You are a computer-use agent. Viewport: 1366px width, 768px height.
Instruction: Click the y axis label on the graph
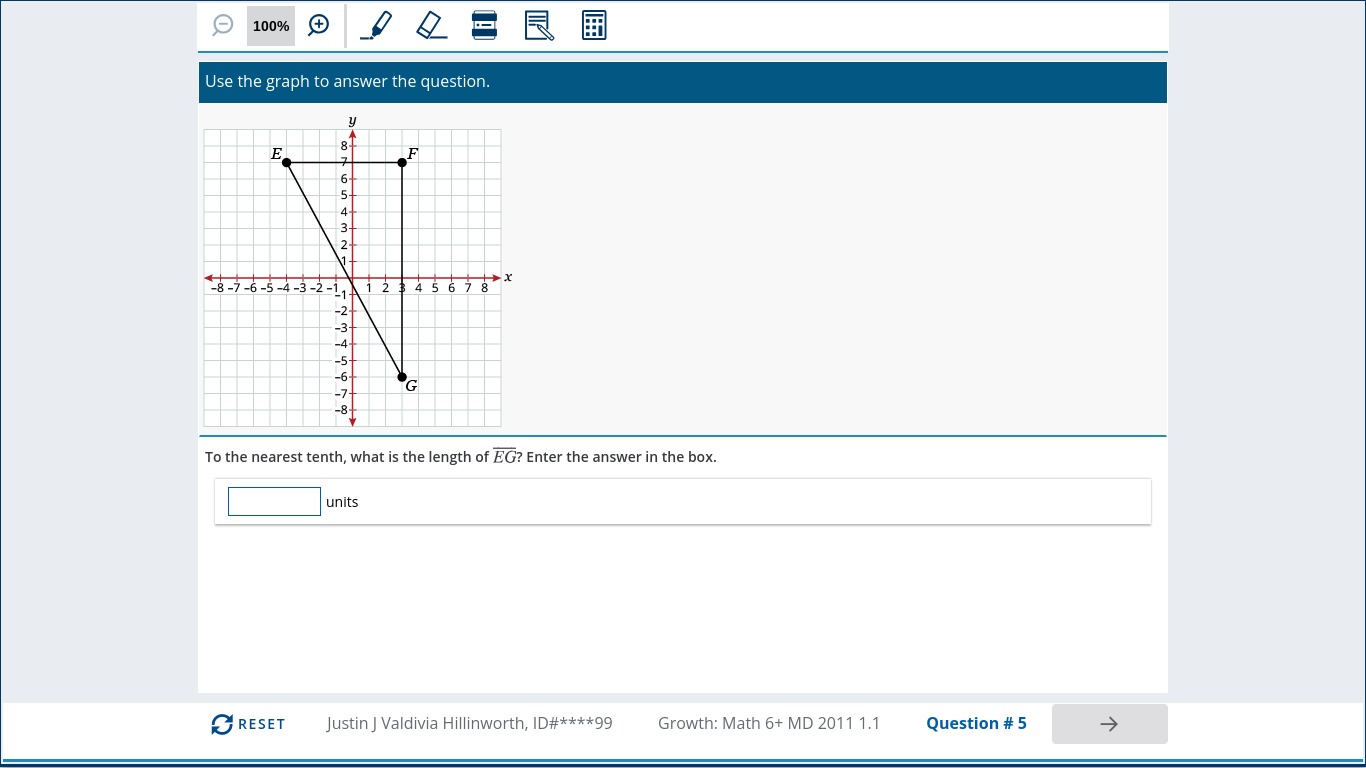pyautogui.click(x=352, y=121)
